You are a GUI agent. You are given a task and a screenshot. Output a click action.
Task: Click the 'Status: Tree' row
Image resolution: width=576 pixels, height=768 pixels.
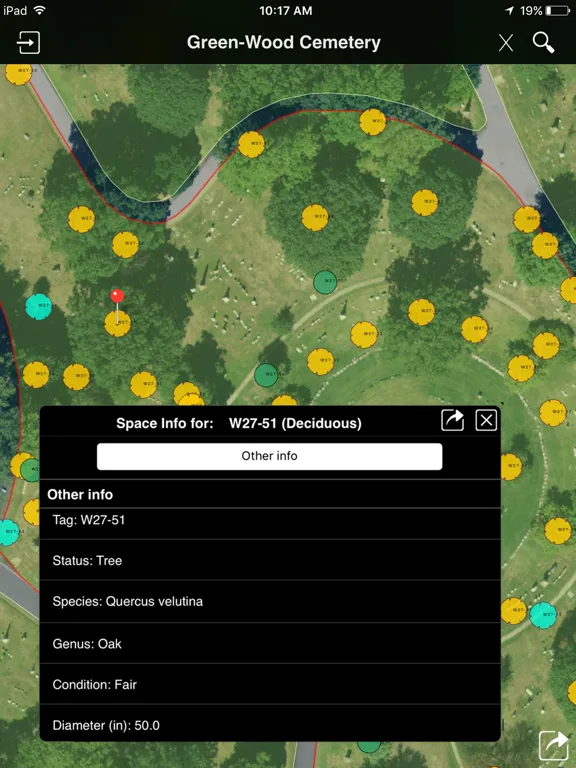270,560
